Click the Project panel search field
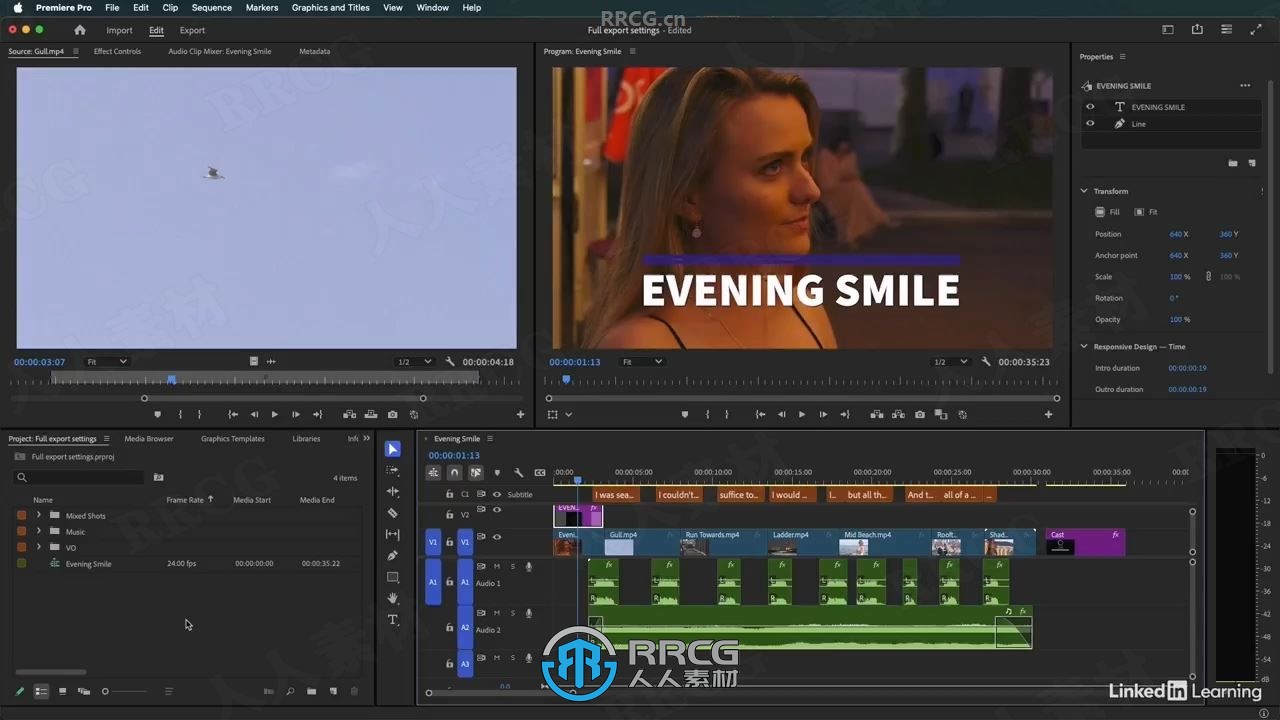This screenshot has width=1280, height=720. coord(79,478)
